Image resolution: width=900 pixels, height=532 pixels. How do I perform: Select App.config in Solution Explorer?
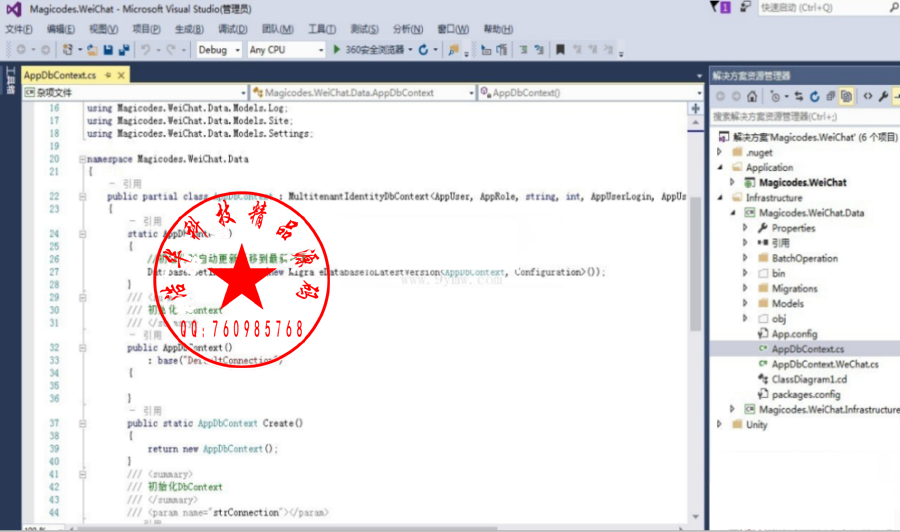tap(794, 333)
